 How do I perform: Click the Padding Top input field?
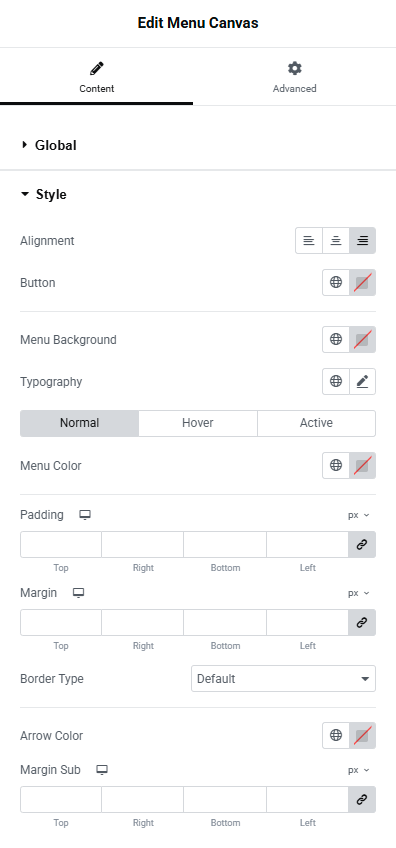tap(61, 545)
